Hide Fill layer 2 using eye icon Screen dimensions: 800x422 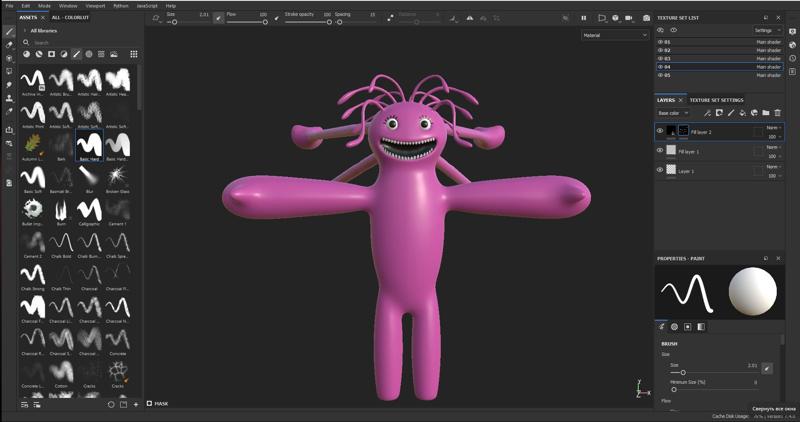click(660, 131)
